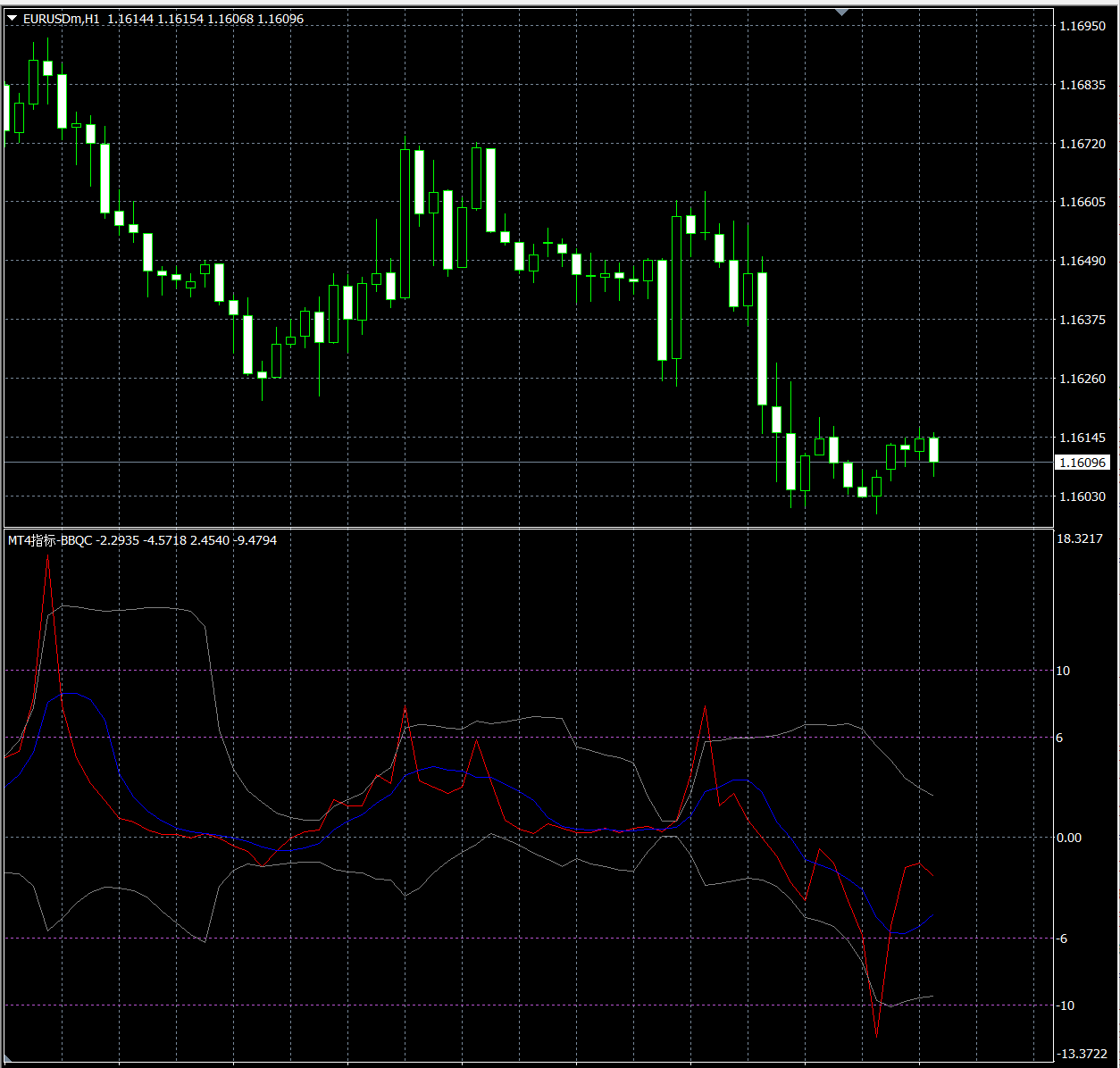Click the 1.16950 price scale label
Image resolution: width=1120 pixels, height=1068 pixels.
1082,27
